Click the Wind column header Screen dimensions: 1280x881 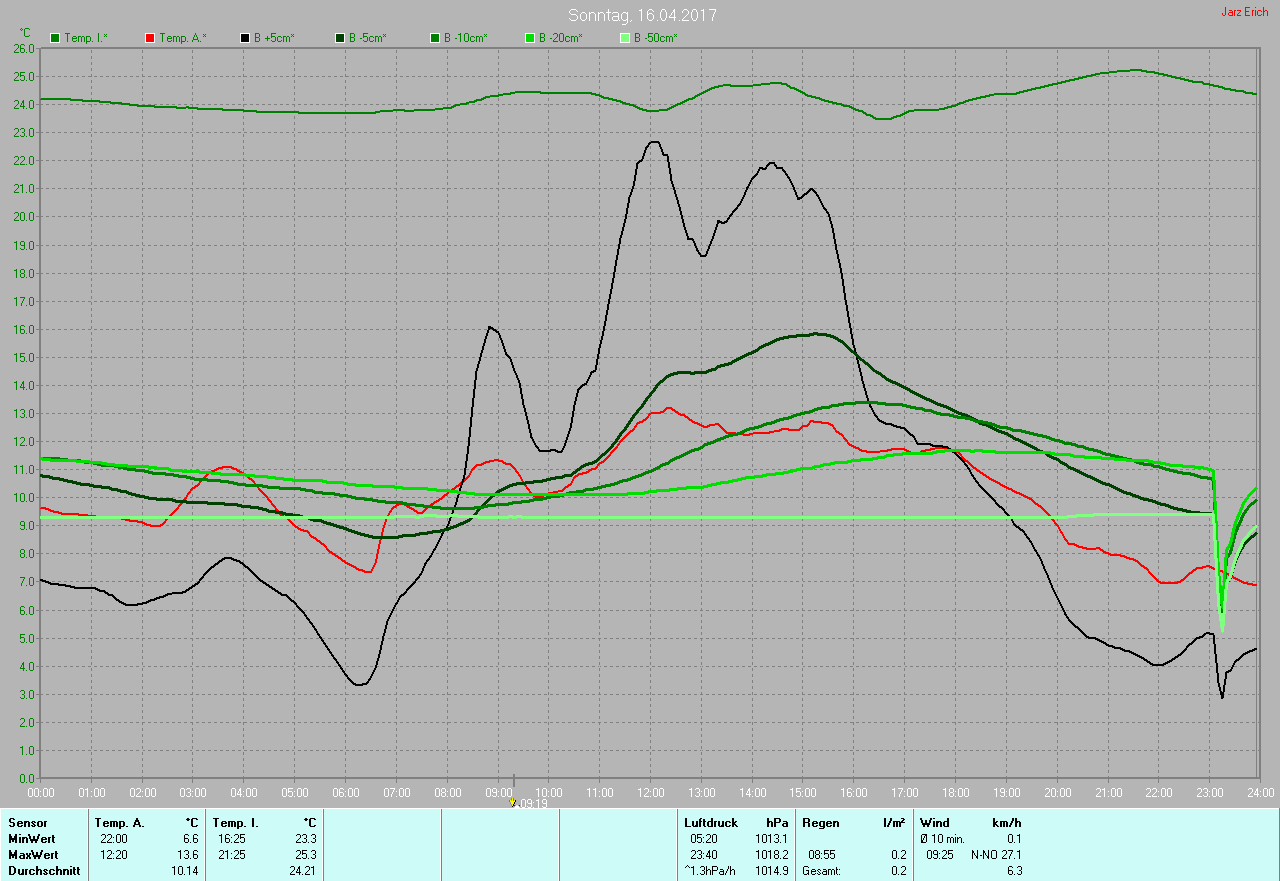(x=935, y=823)
